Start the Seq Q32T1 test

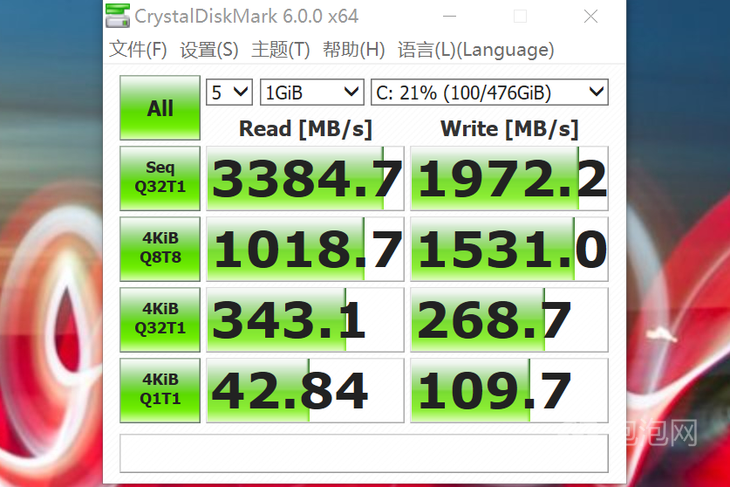pos(160,178)
